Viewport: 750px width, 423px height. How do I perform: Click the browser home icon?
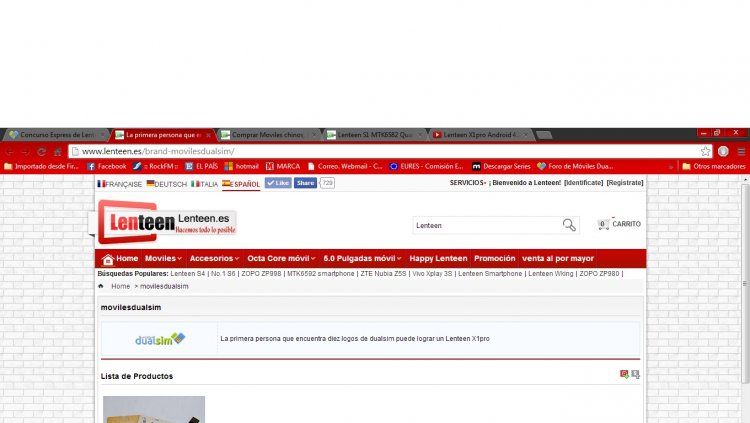point(58,152)
